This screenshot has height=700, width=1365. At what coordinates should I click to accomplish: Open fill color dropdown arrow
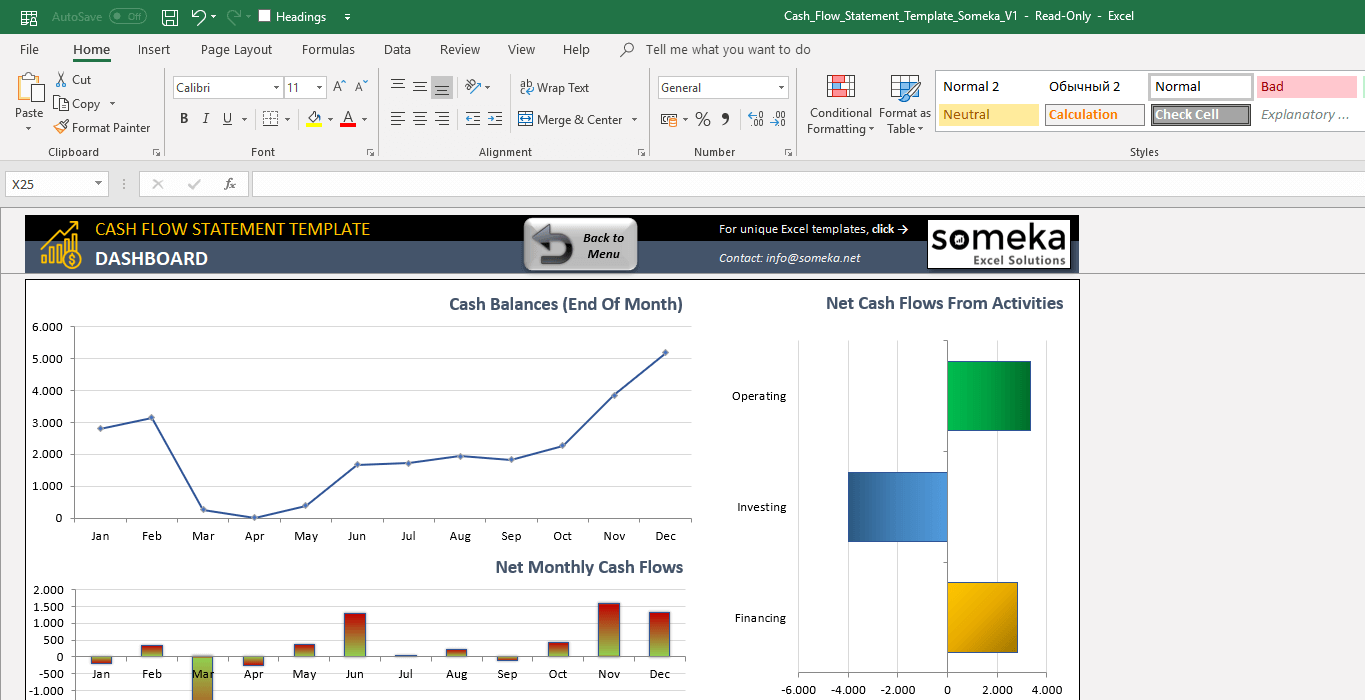click(330, 120)
